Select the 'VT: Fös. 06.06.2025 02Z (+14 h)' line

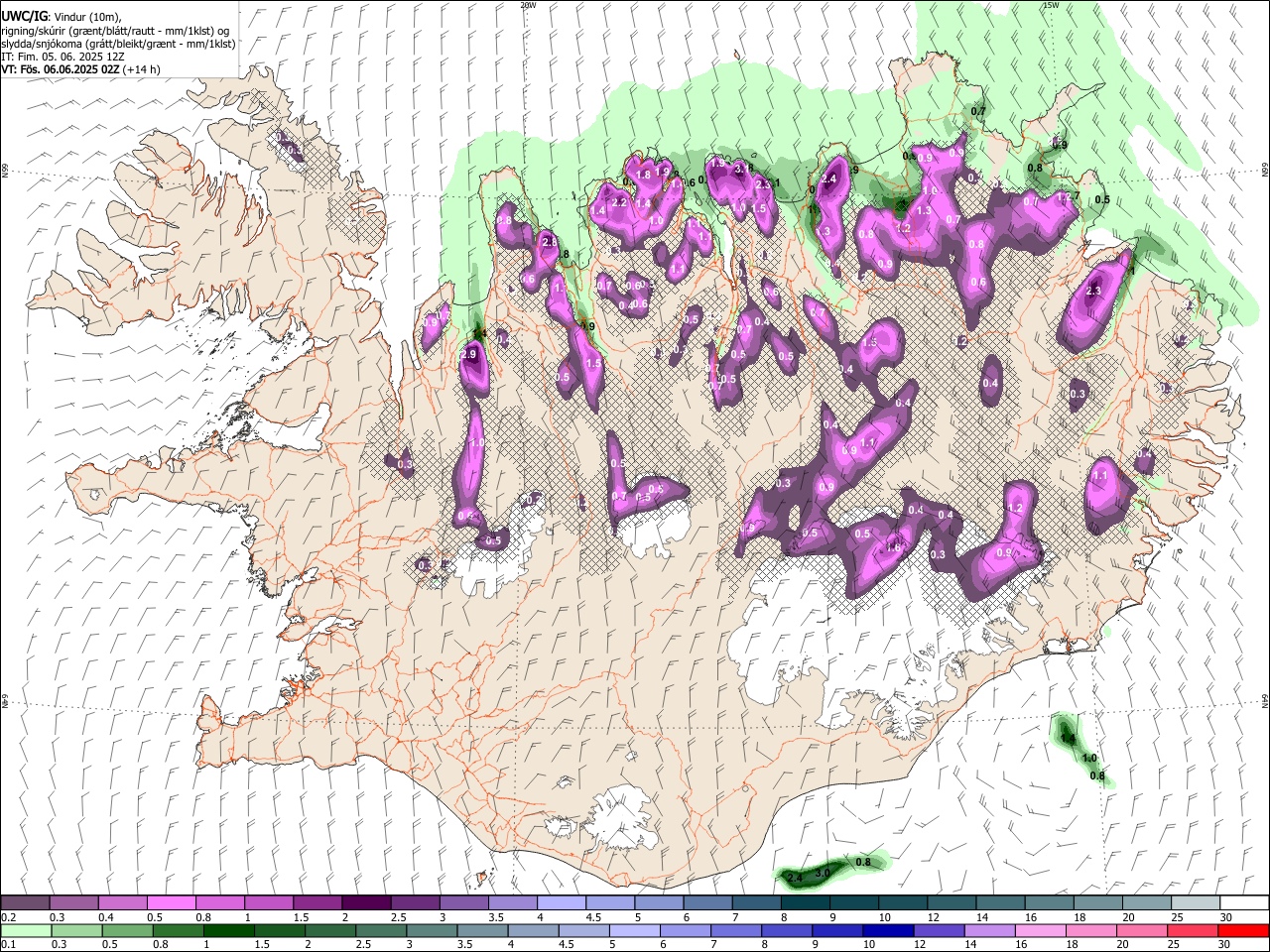coord(80,69)
